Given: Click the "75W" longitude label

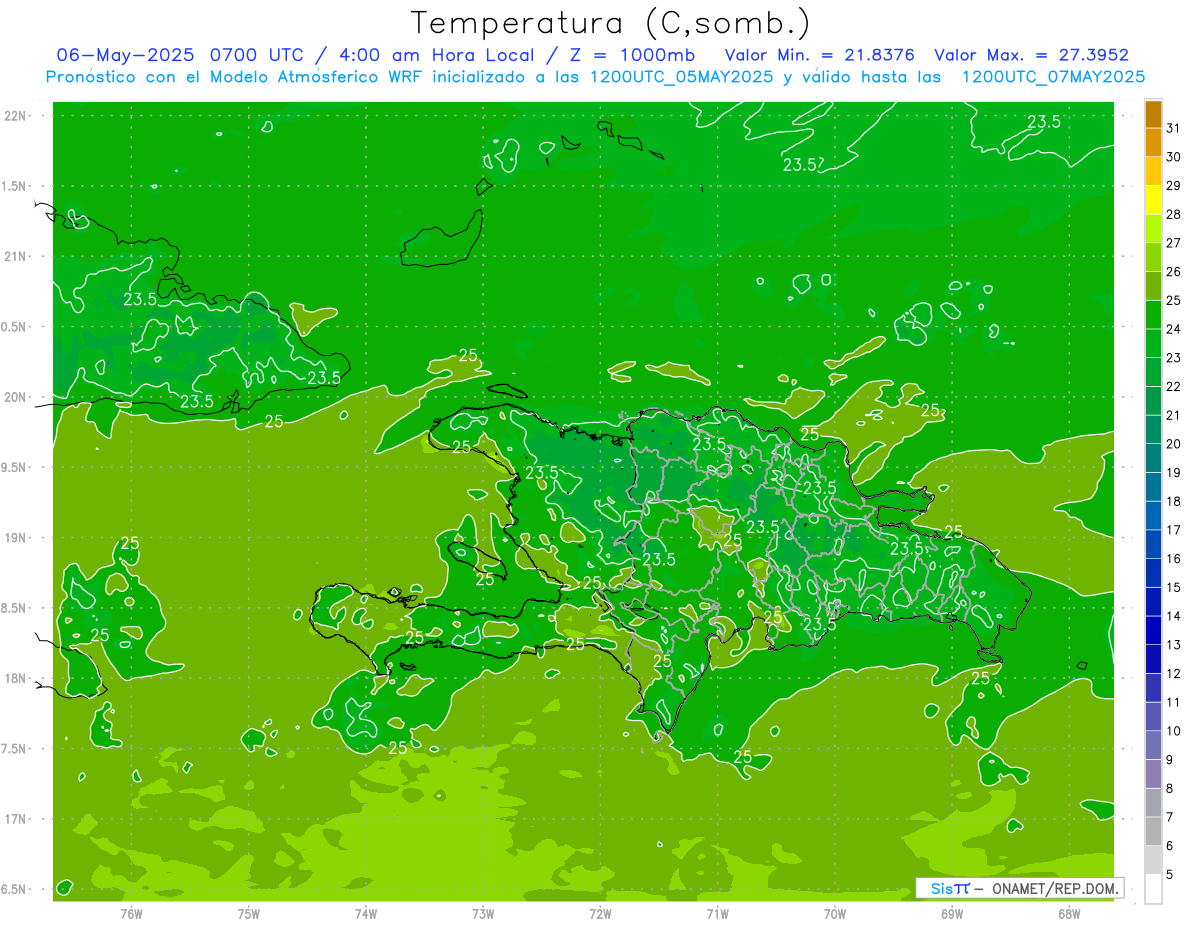Looking at the screenshot, I should pyautogui.click(x=249, y=913).
